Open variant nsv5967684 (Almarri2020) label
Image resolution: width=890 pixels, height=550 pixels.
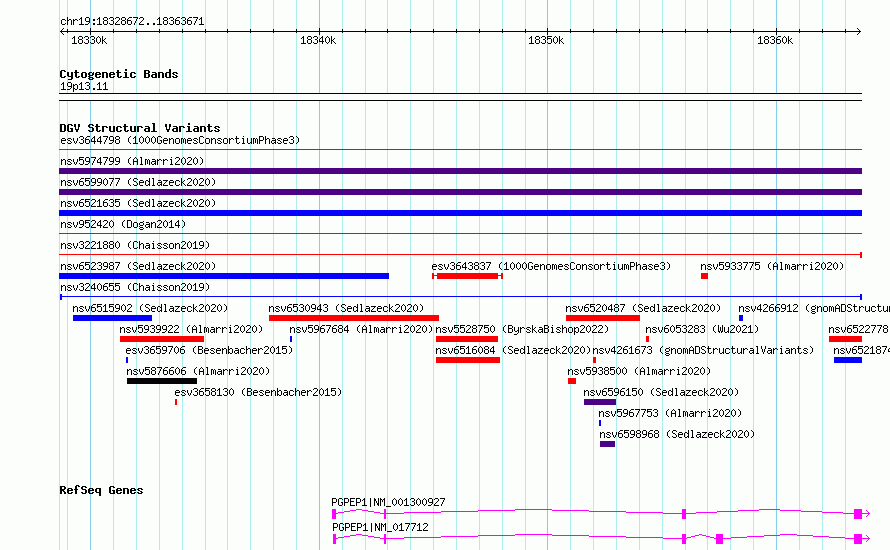pyautogui.click(x=361, y=329)
